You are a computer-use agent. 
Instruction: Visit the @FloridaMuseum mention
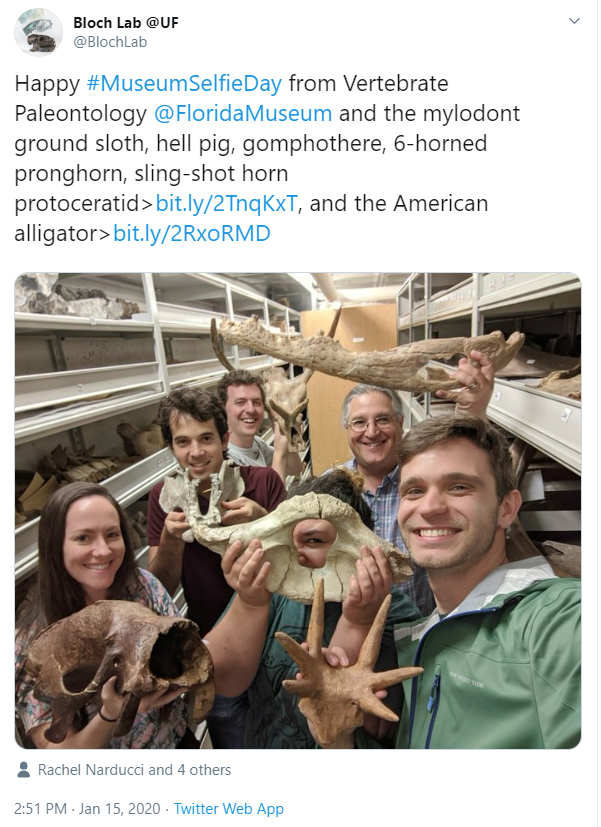[x=243, y=113]
